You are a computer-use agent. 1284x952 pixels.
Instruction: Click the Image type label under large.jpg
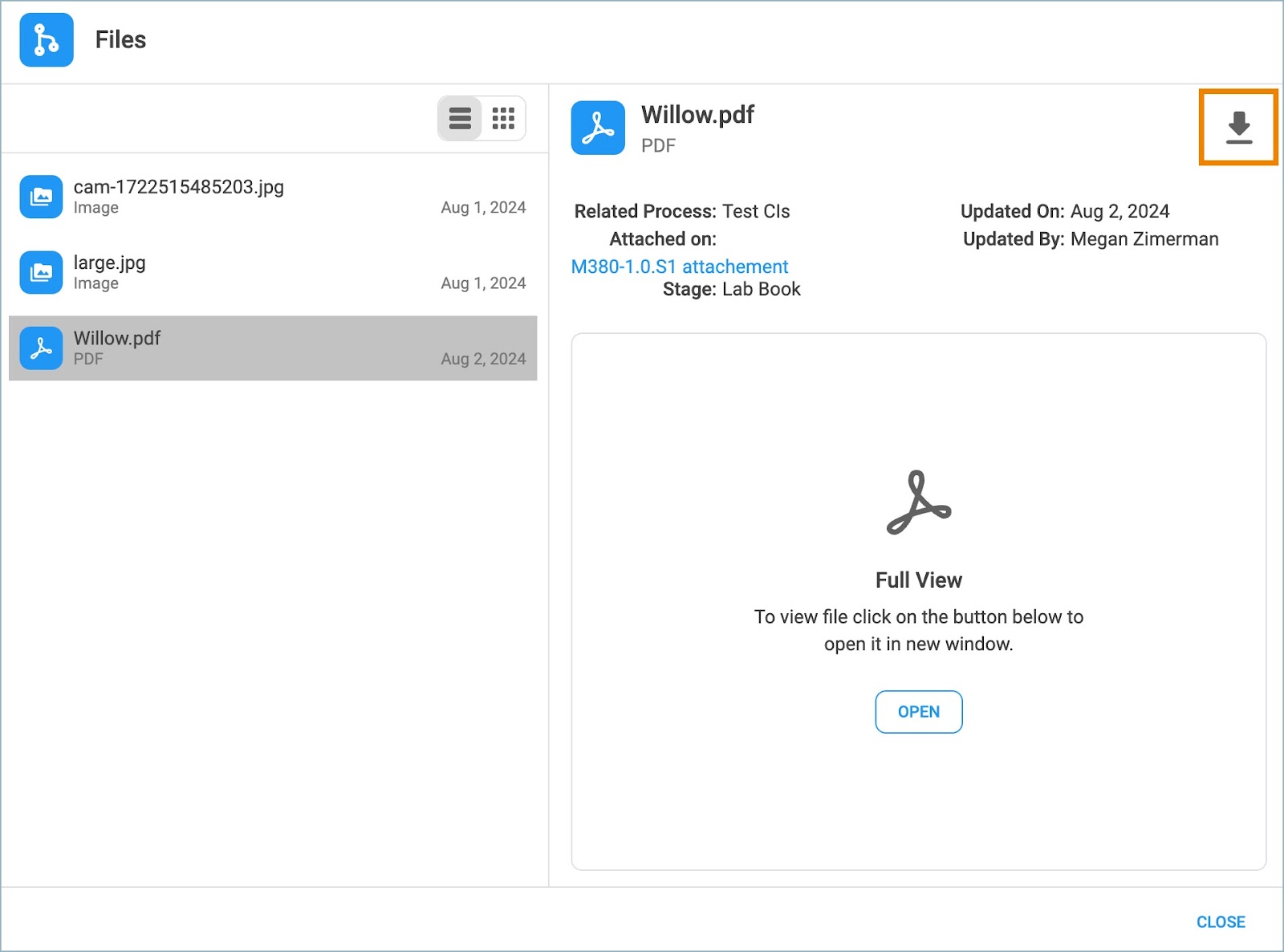point(96,283)
